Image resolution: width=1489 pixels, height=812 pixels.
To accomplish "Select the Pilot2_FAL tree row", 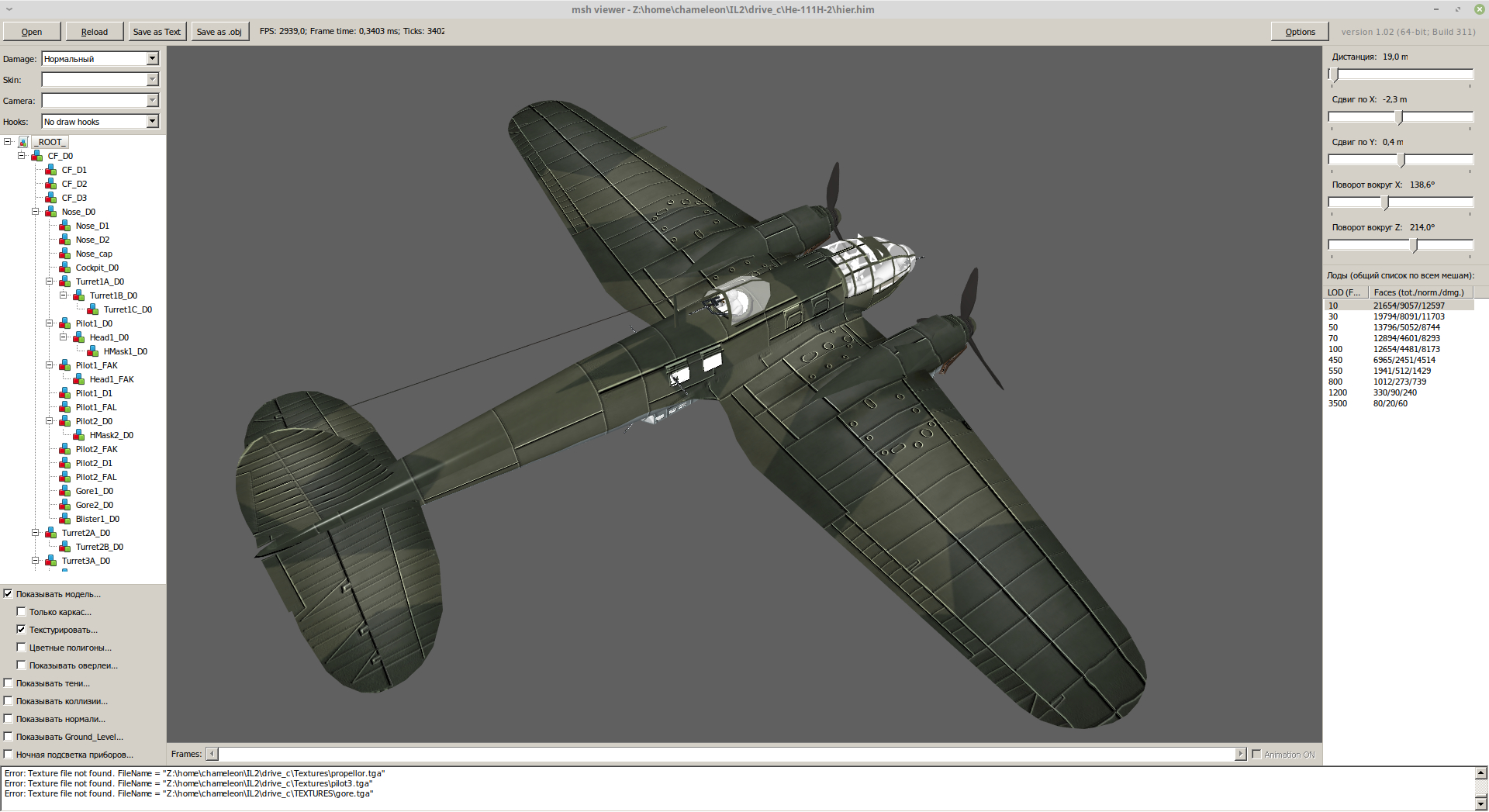I will (x=96, y=477).
